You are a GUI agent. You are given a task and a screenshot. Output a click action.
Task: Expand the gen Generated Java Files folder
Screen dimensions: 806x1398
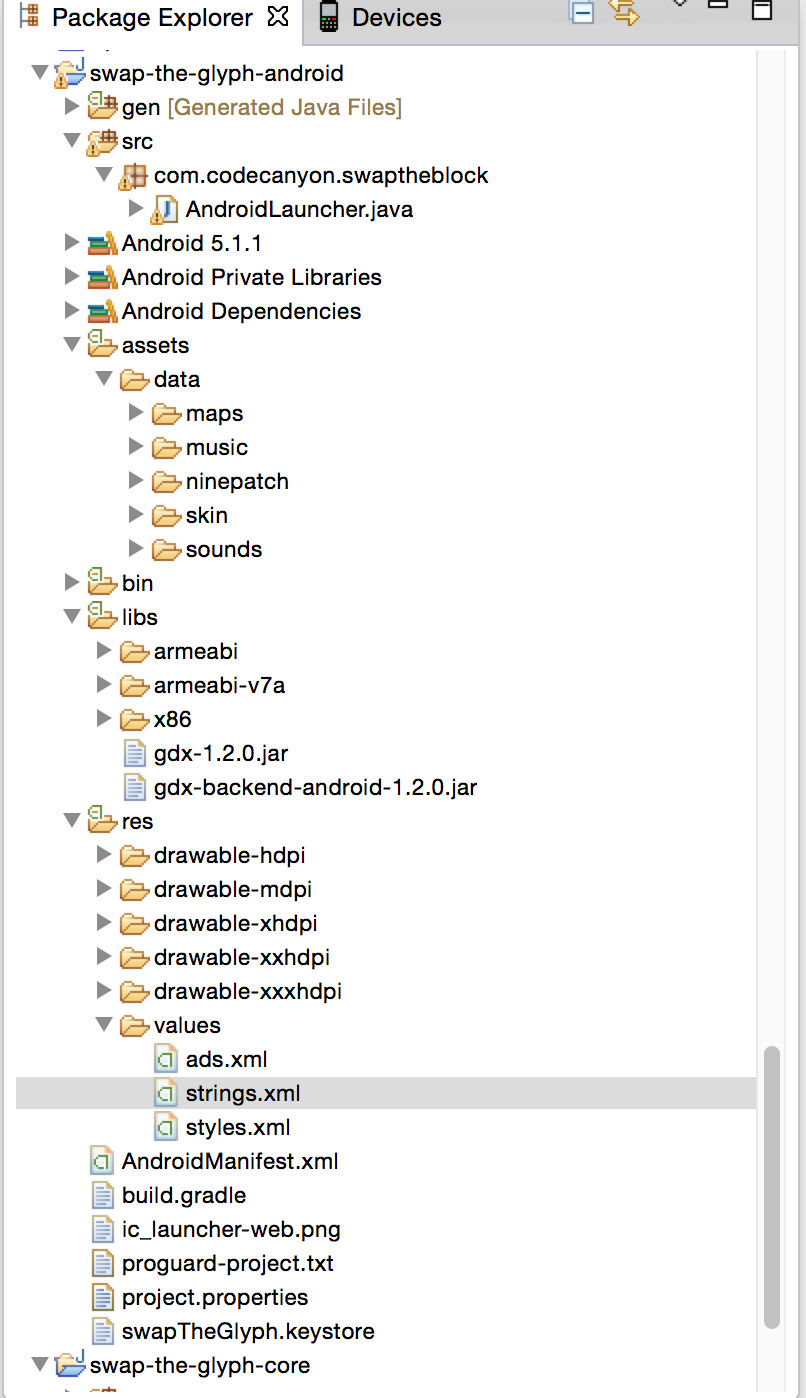71,107
